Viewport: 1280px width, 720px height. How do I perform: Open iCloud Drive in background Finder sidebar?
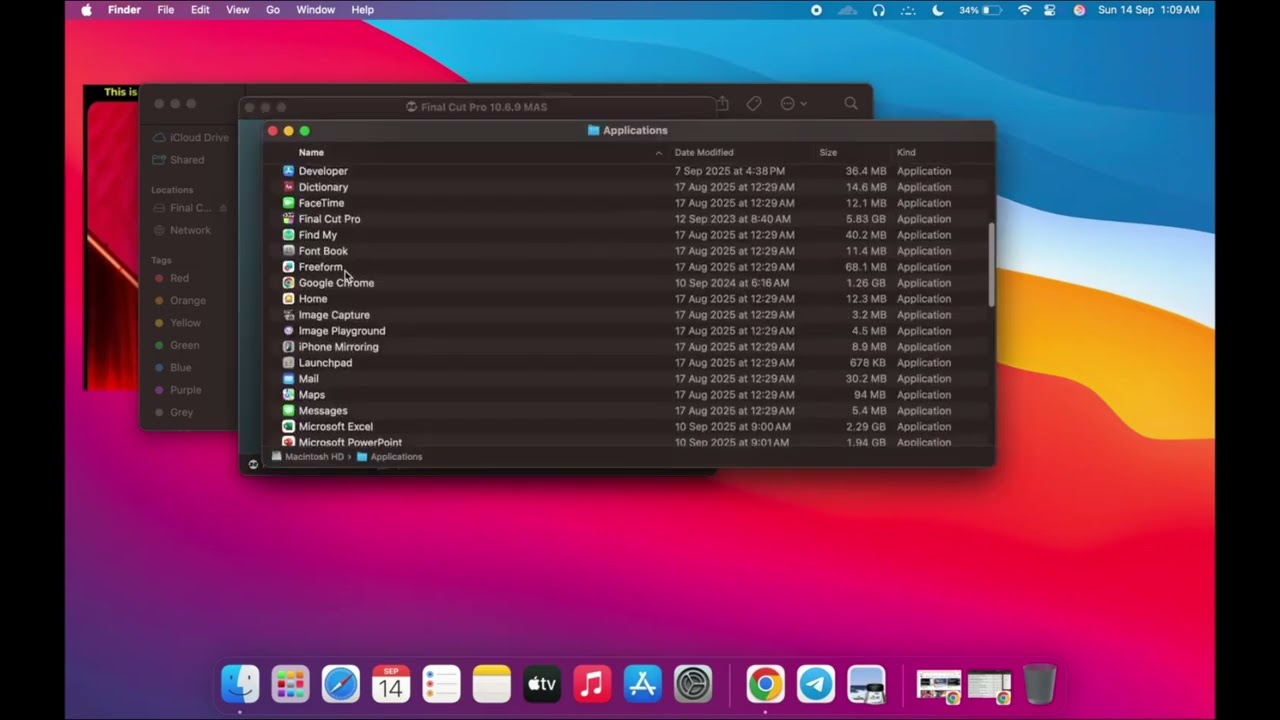click(191, 138)
